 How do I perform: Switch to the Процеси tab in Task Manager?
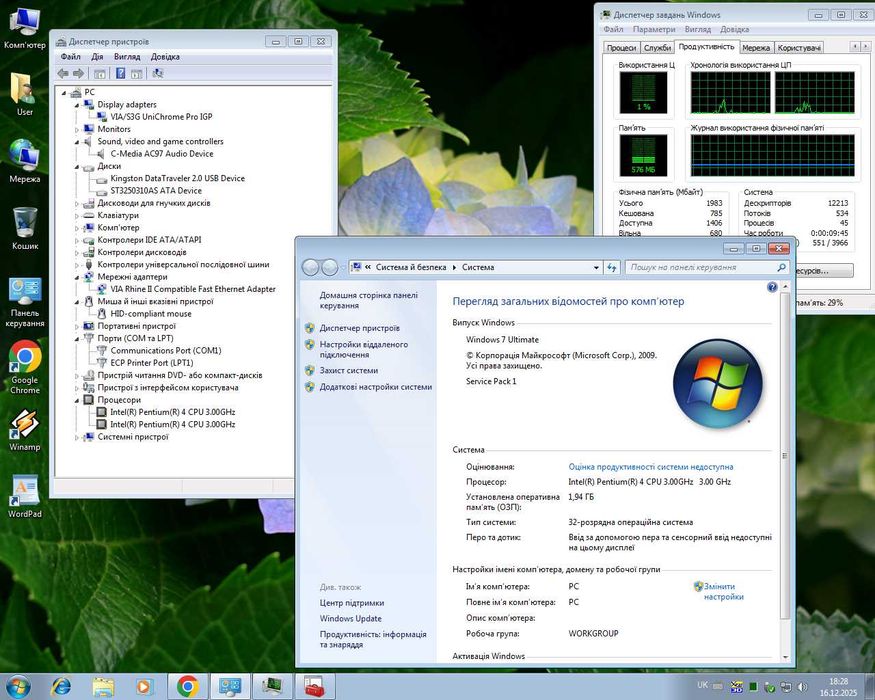(621, 48)
